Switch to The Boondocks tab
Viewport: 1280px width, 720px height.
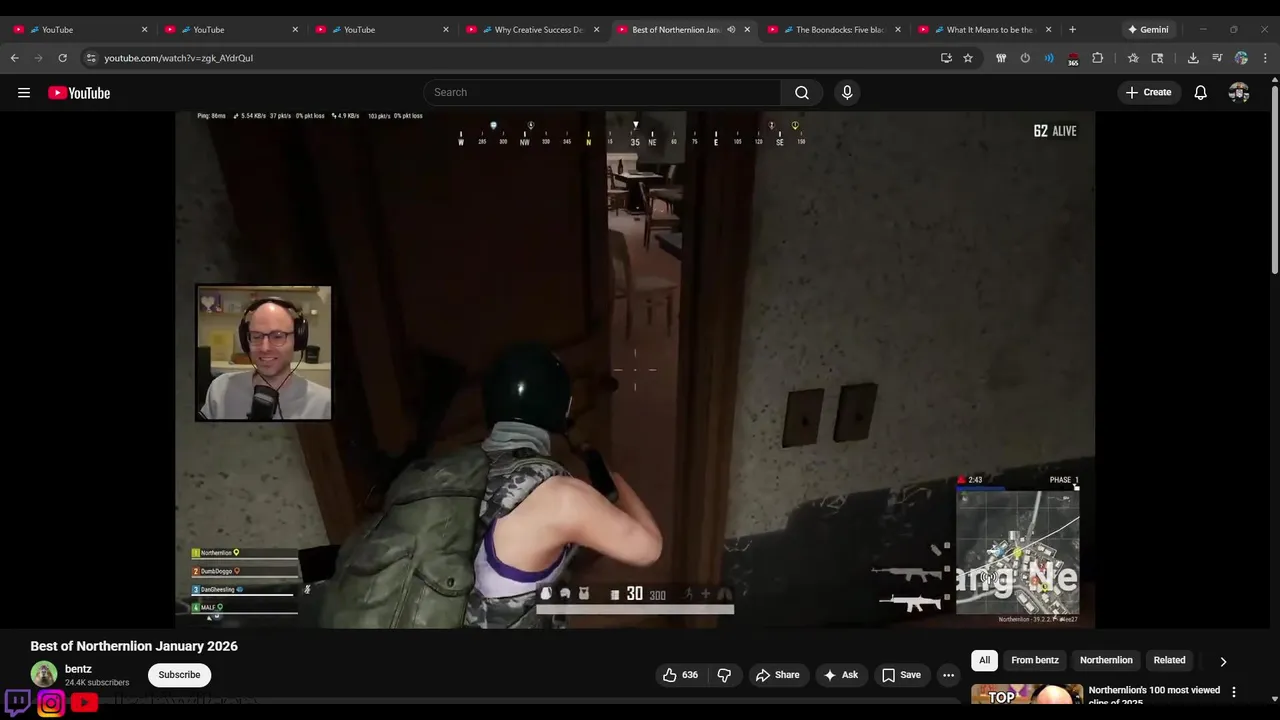point(835,30)
